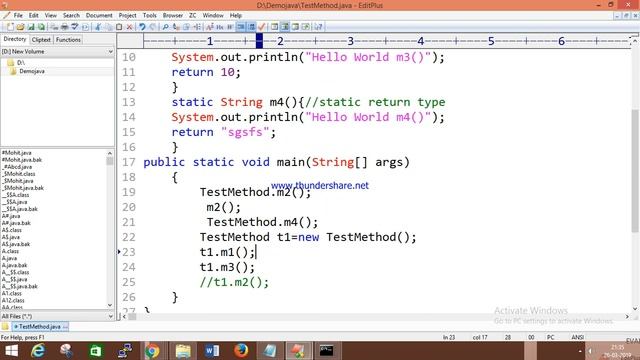Open the Search menu
The image size is (640, 360).
(x=71, y=16)
